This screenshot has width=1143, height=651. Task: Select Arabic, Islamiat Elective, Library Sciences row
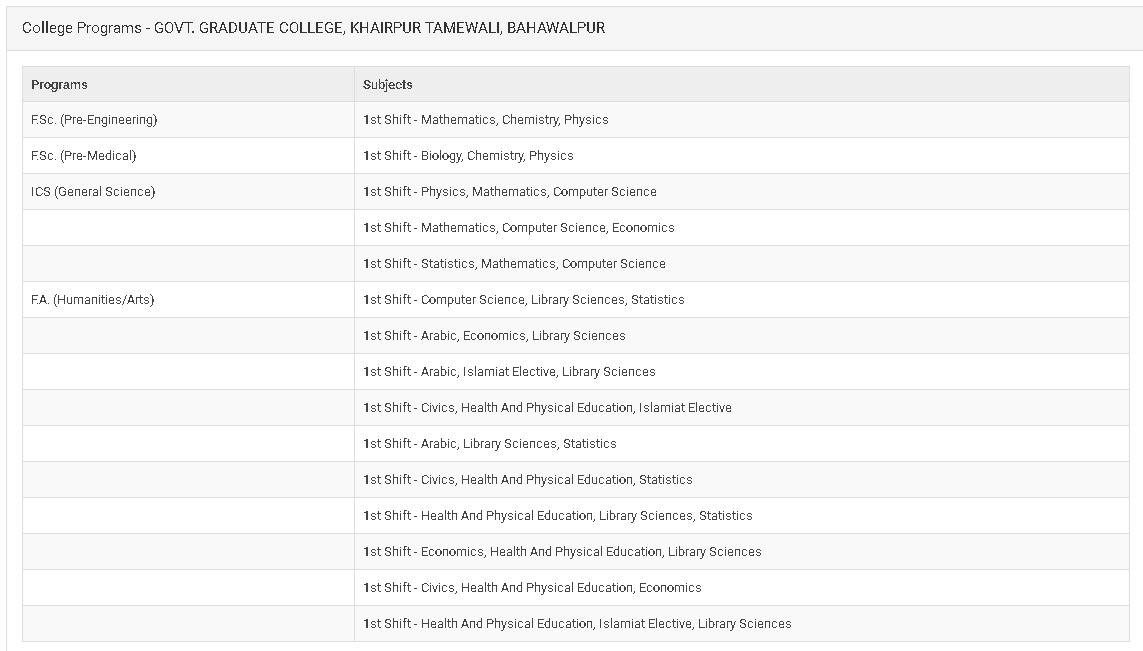[742, 371]
